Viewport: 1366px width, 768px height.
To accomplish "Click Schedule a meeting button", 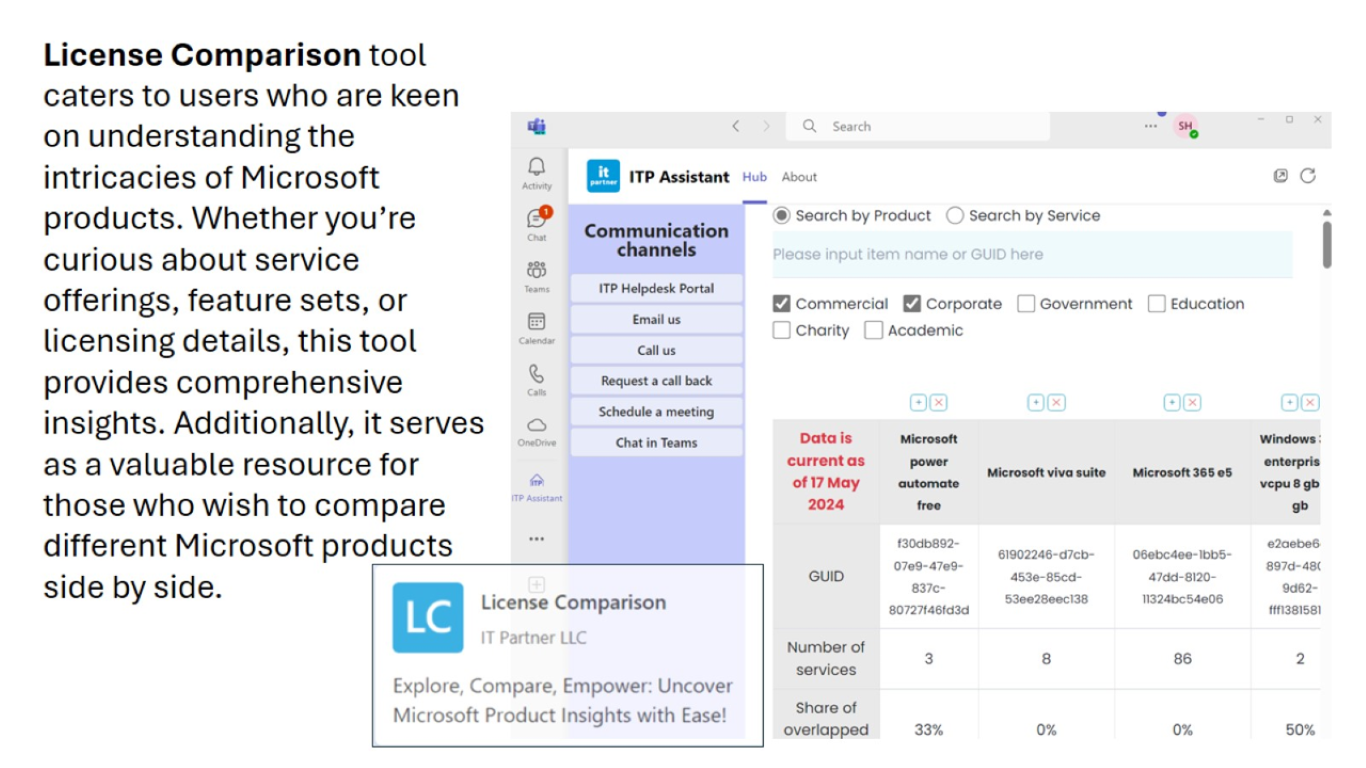I will (x=657, y=412).
